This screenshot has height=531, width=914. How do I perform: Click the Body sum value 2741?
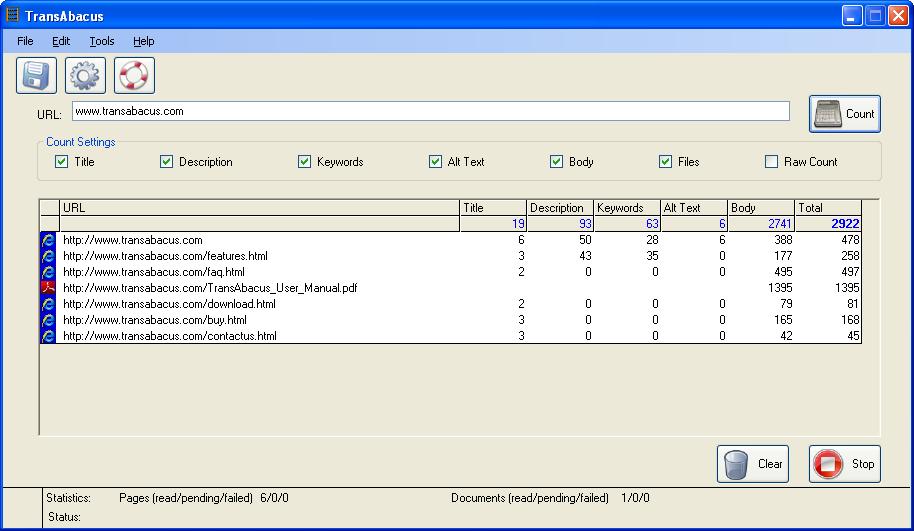click(780, 224)
